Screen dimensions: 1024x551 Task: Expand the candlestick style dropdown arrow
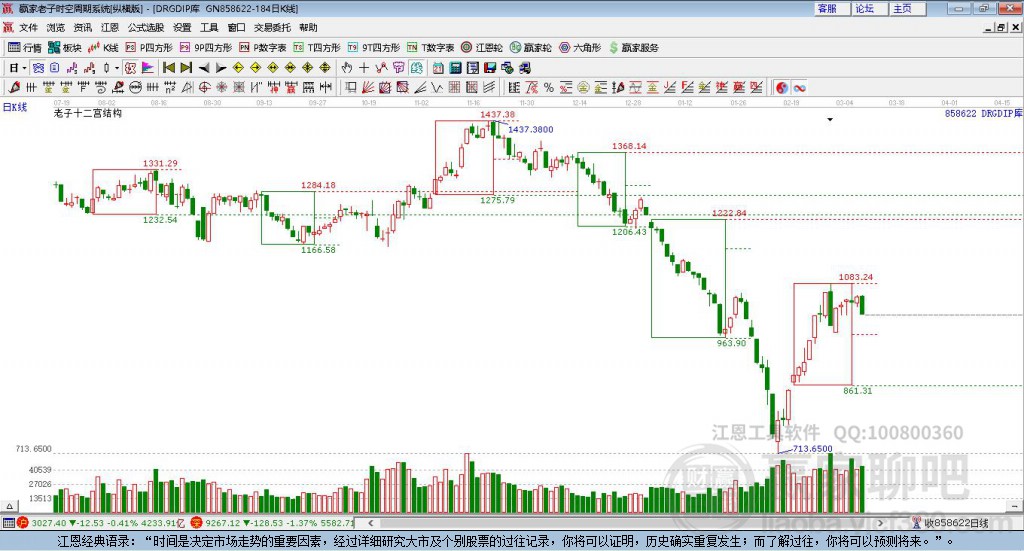pyautogui.click(x=117, y=68)
